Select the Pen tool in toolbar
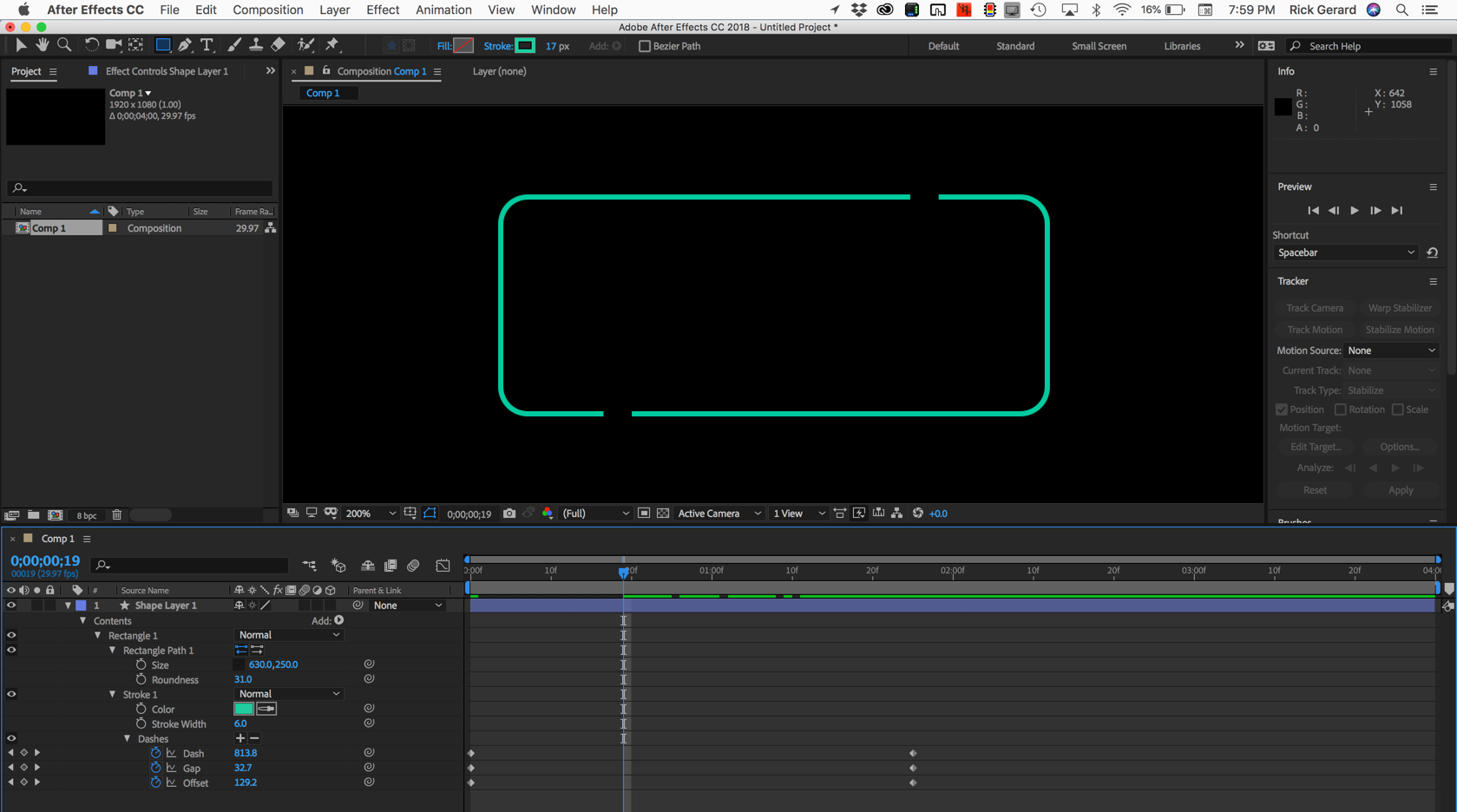The height and width of the screenshot is (812, 1457). pos(185,45)
